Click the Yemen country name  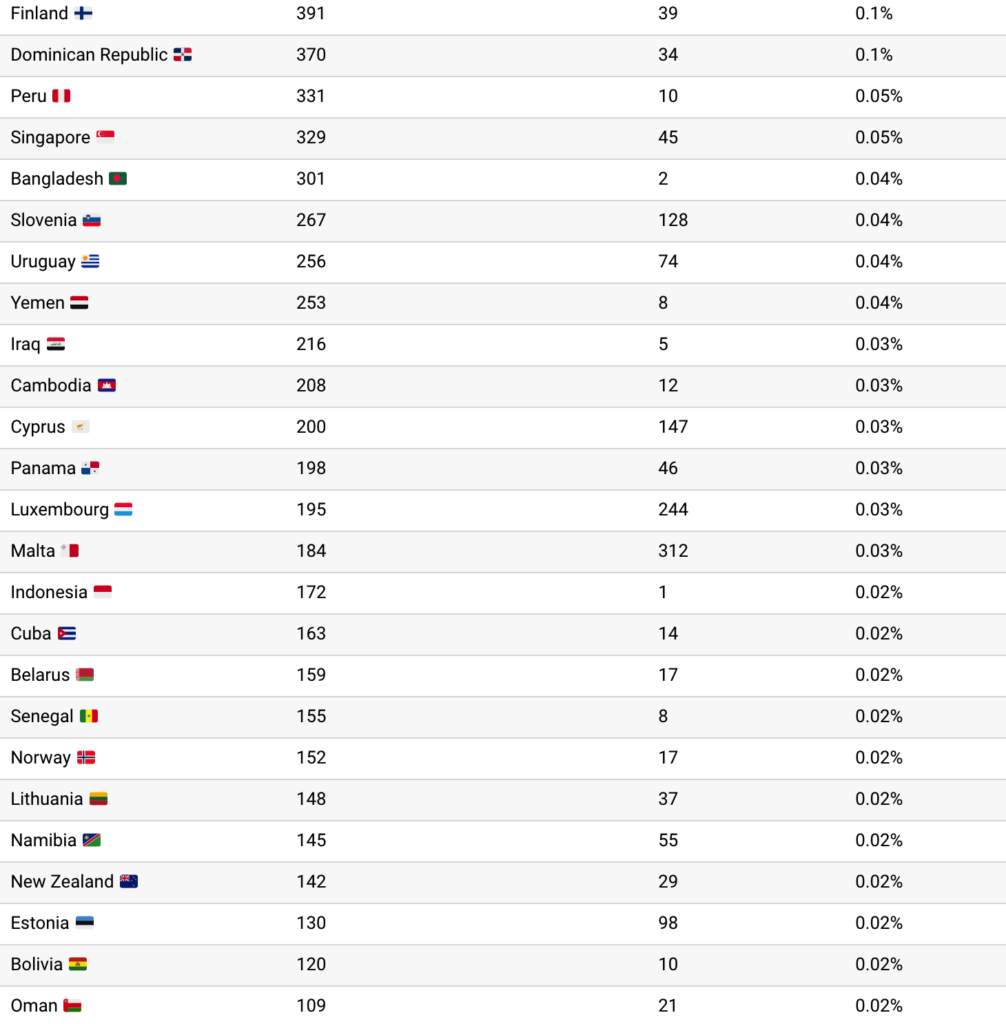tap(38, 303)
